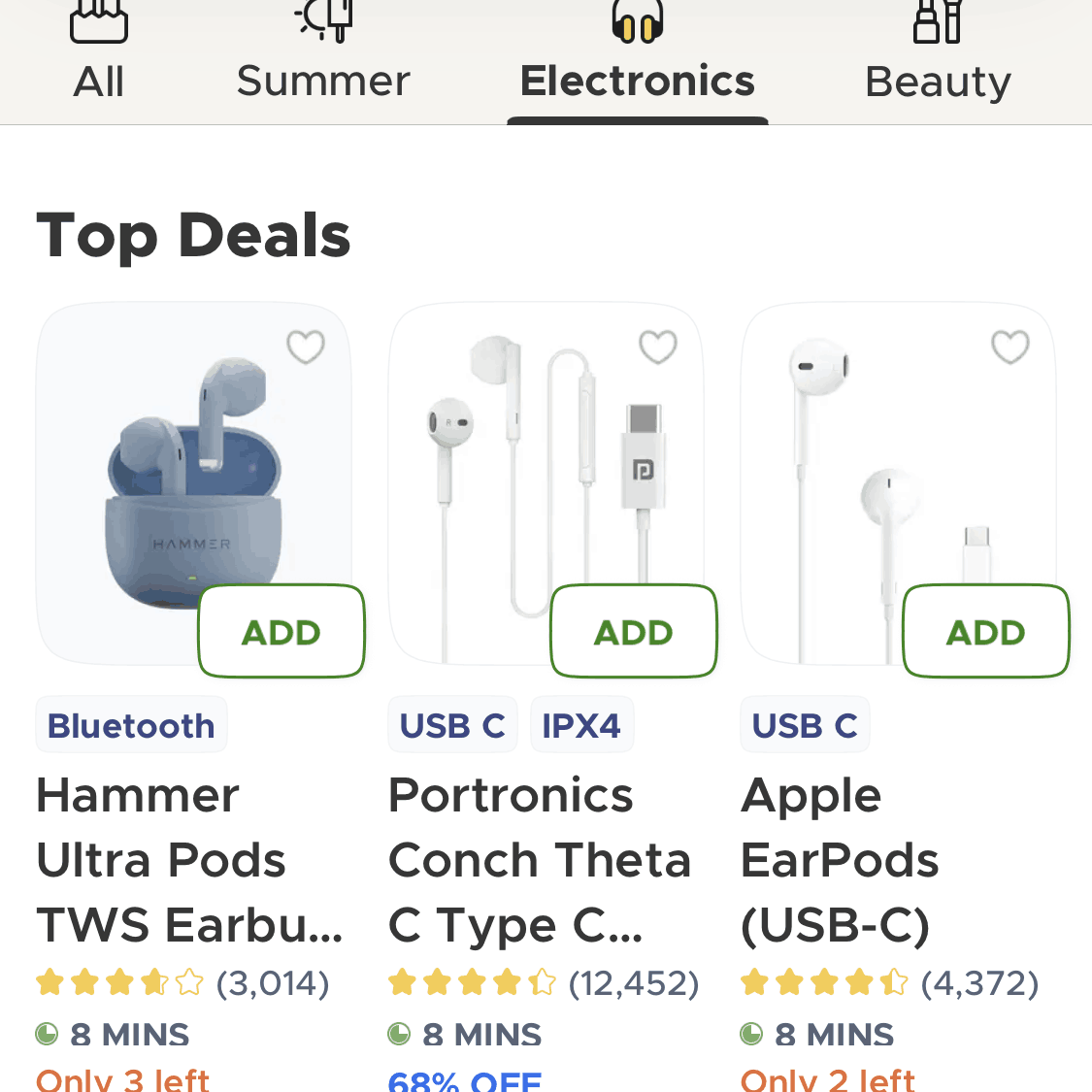
Task: Open the All category tab
Action: tap(98, 58)
